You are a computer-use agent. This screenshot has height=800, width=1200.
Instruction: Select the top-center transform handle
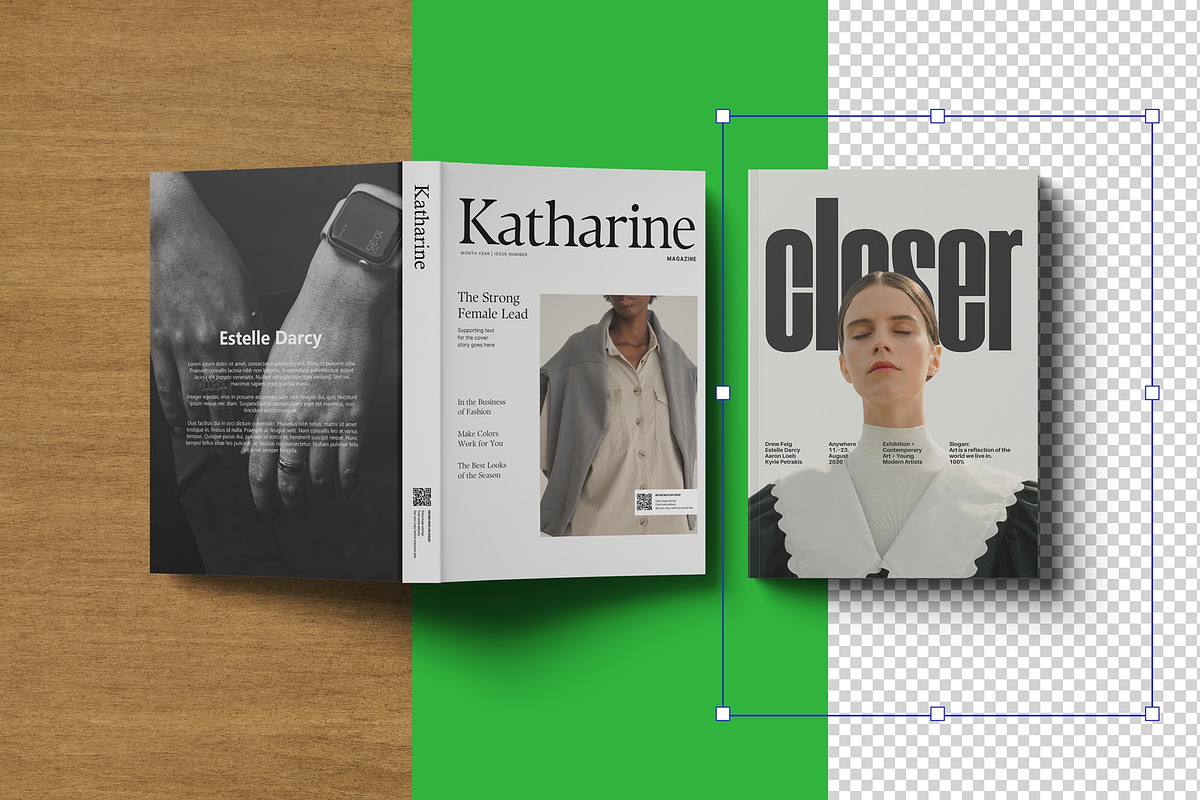[x=937, y=116]
